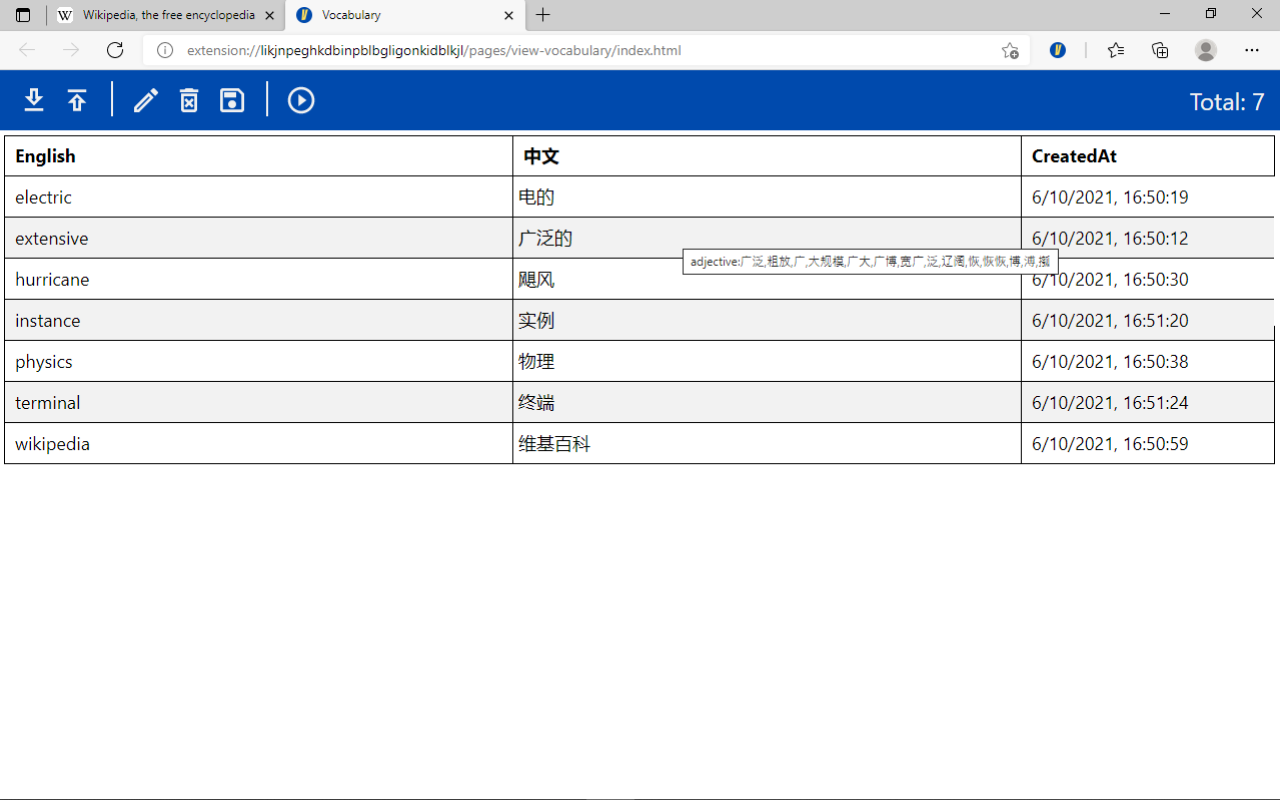Click timestamp 6/10/2021, 16:50:19

(1110, 197)
